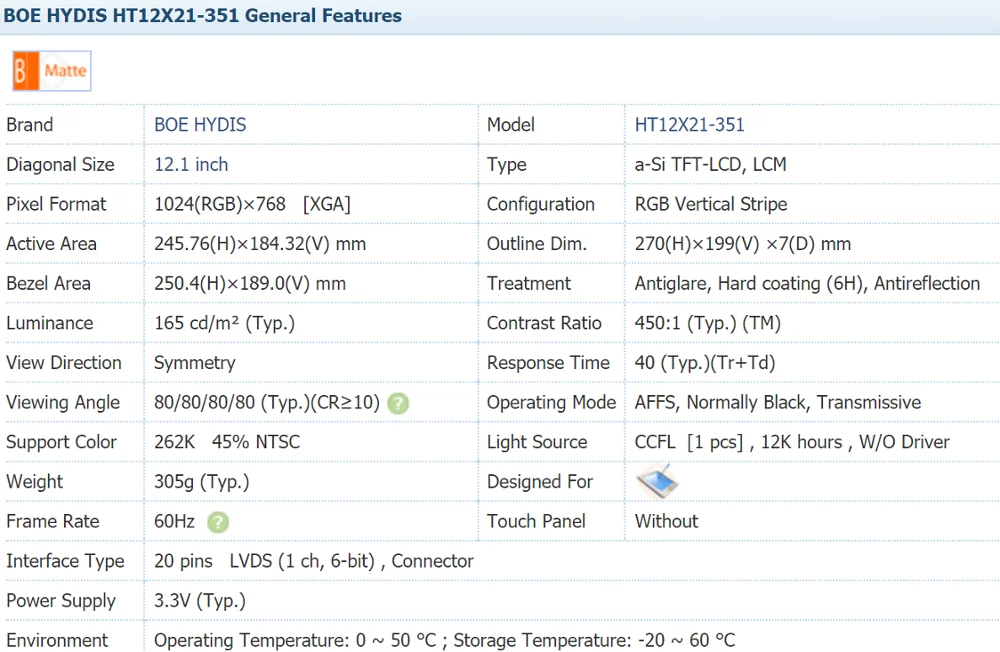Click the Bezel Area value '250.4(H)×189.0(V) mm'
Screen dimensions: 1000x652
pos(250,283)
